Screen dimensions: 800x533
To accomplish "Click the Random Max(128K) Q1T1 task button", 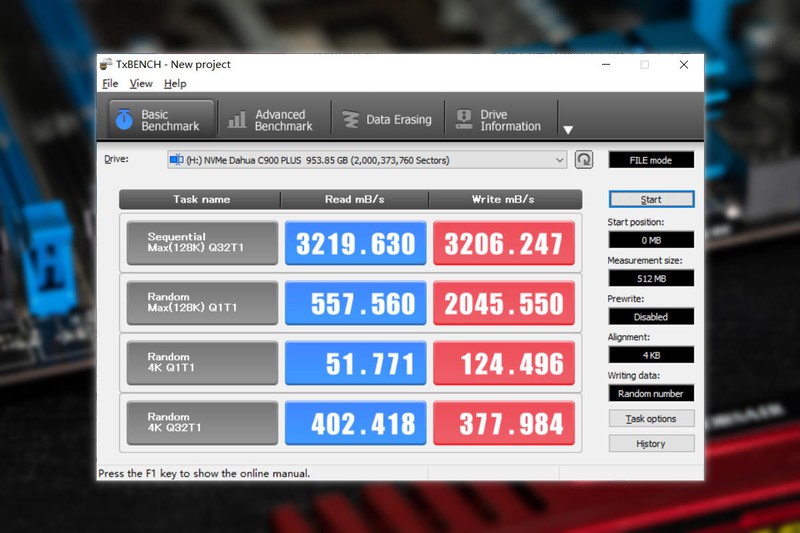I will coord(202,302).
